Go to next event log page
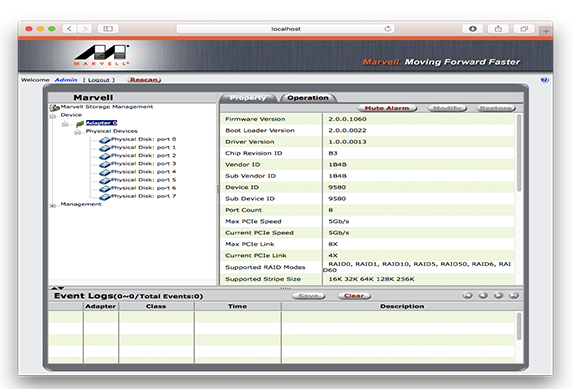Image resolution: width=572 pixels, height=389 pixels. pos(498,295)
